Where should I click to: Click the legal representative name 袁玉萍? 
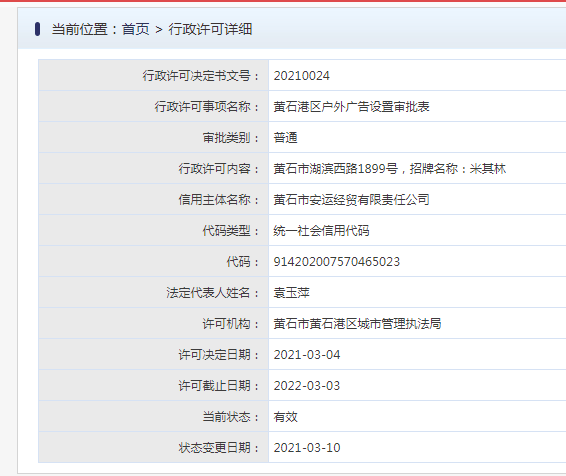click(x=291, y=293)
